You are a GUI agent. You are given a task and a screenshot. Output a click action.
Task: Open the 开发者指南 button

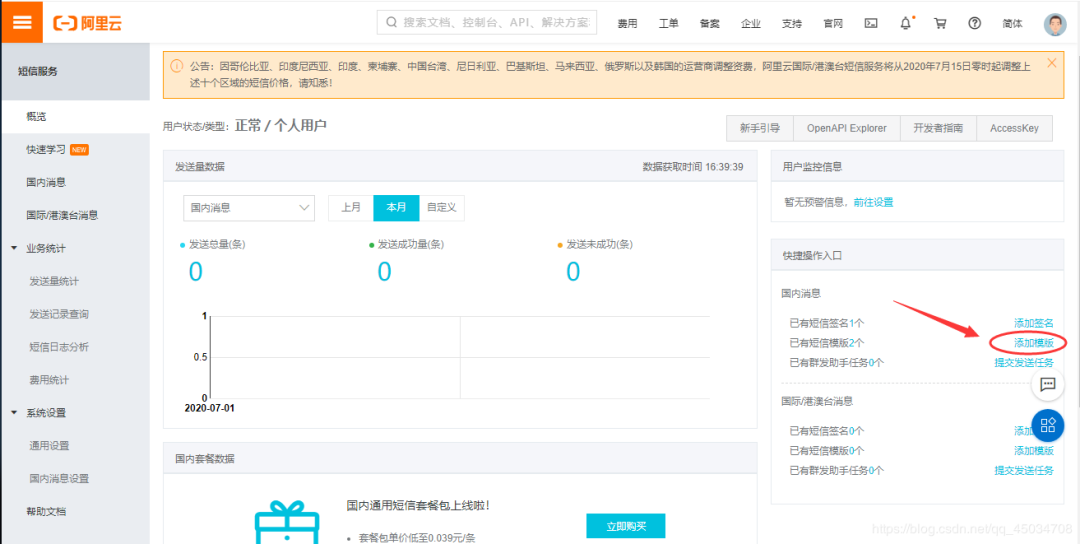point(938,128)
